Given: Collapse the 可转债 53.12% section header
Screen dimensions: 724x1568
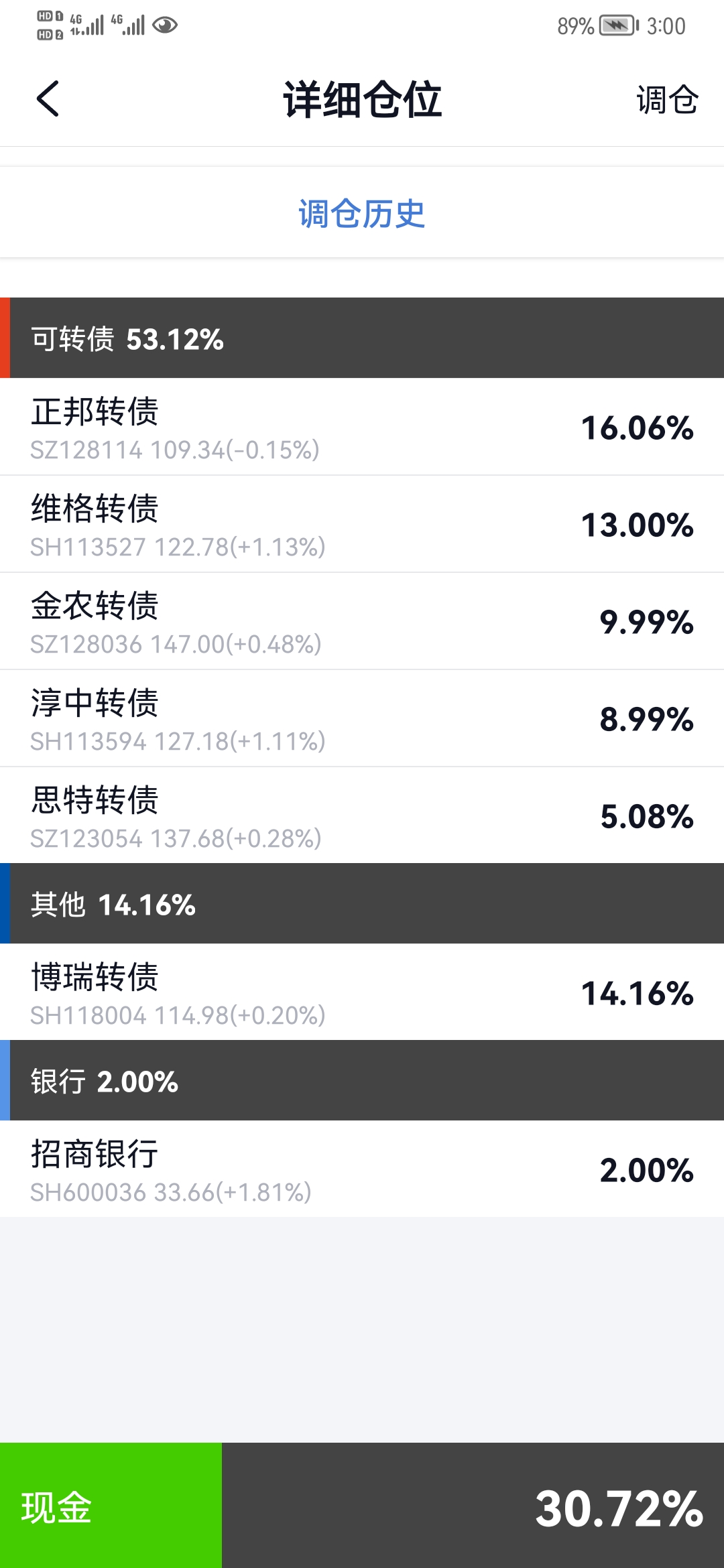Looking at the screenshot, I should pyautogui.click(x=362, y=338).
